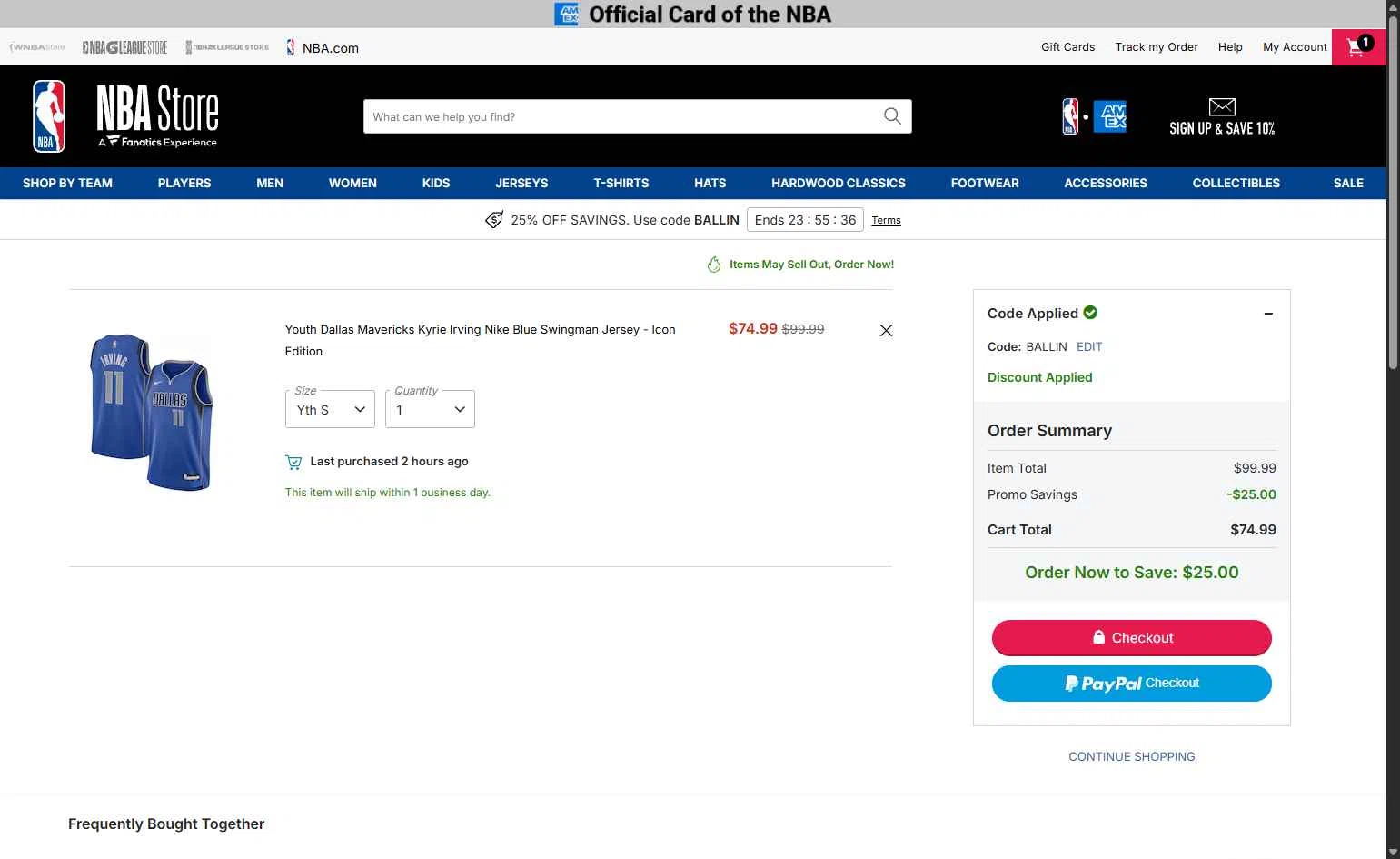Click the ship within 1 business day note

pyautogui.click(x=388, y=493)
